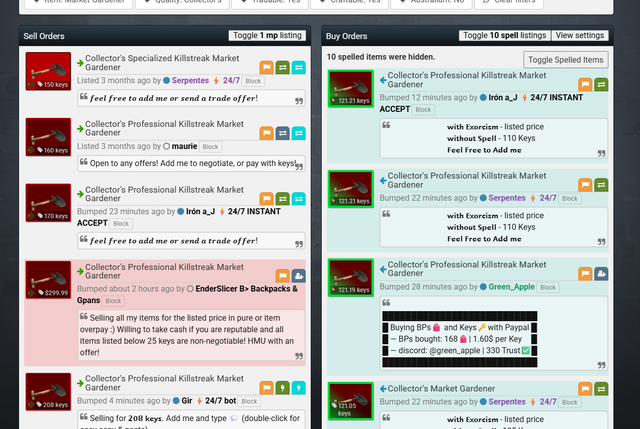The image size is (640, 429).
Task: Report Irón a_J's 121.21 keys buy order
Action: click(585, 84)
